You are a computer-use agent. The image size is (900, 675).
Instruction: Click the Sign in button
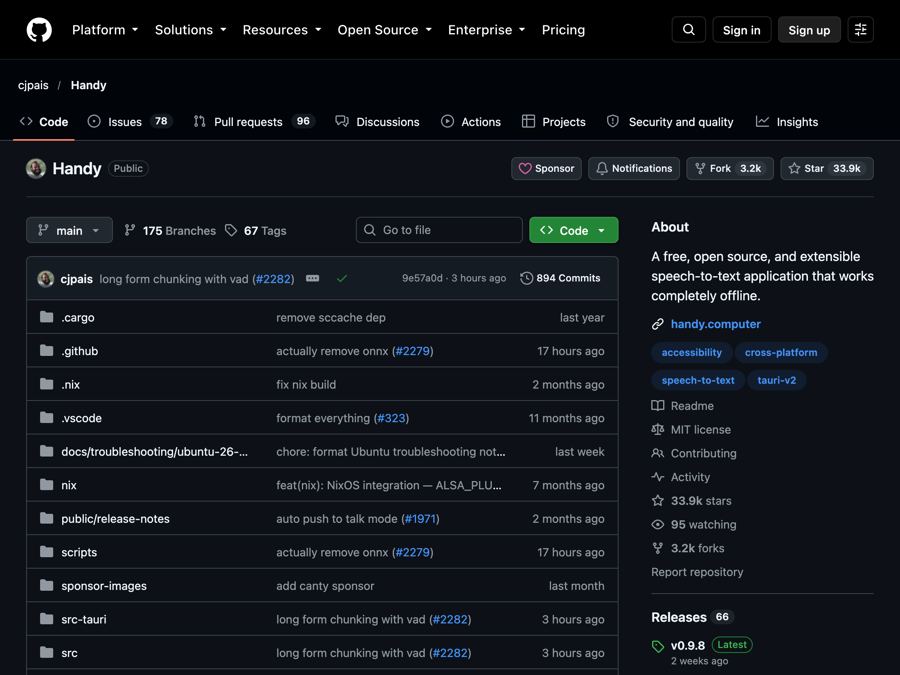(742, 30)
